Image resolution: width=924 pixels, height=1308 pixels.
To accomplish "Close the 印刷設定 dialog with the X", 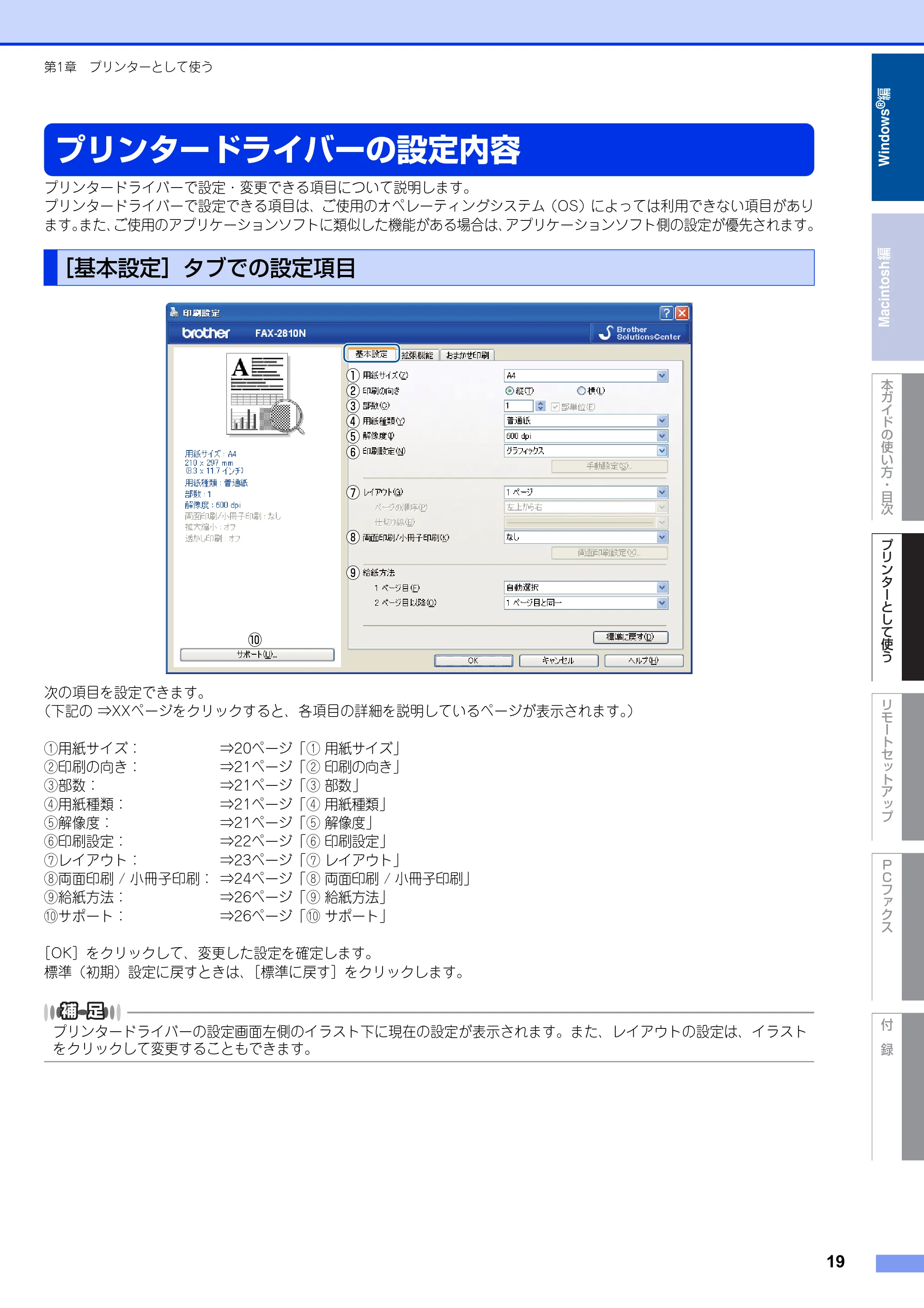I will coord(682,313).
